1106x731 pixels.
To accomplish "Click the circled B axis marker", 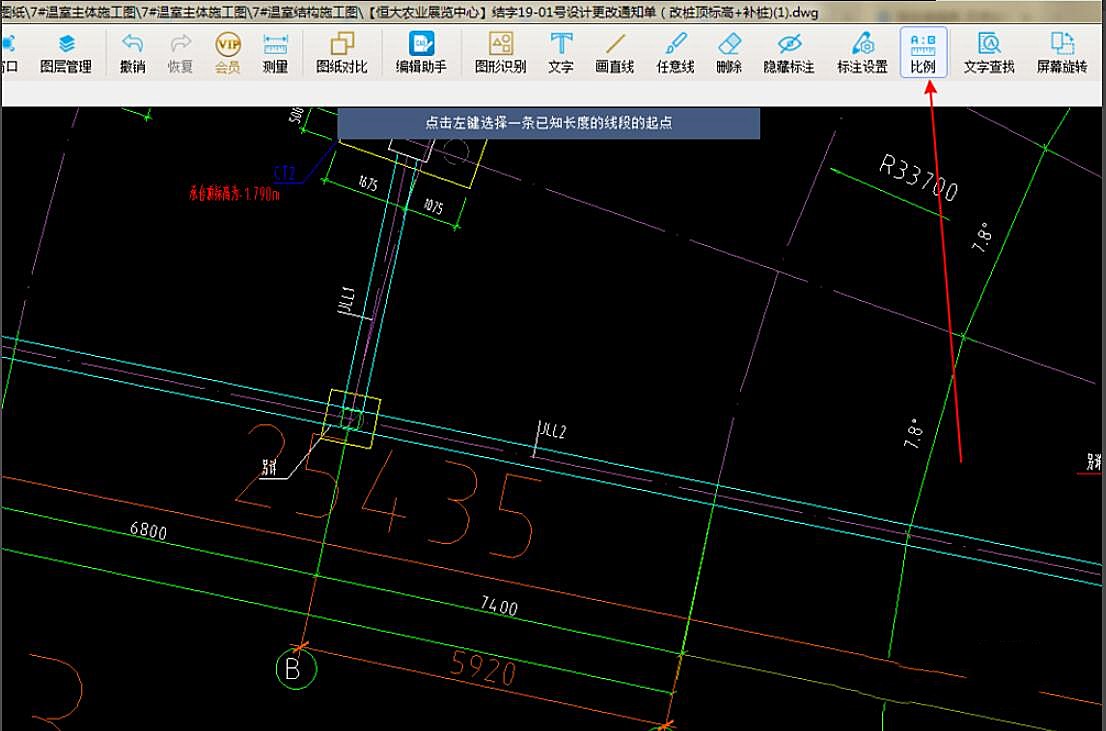I will [x=293, y=669].
